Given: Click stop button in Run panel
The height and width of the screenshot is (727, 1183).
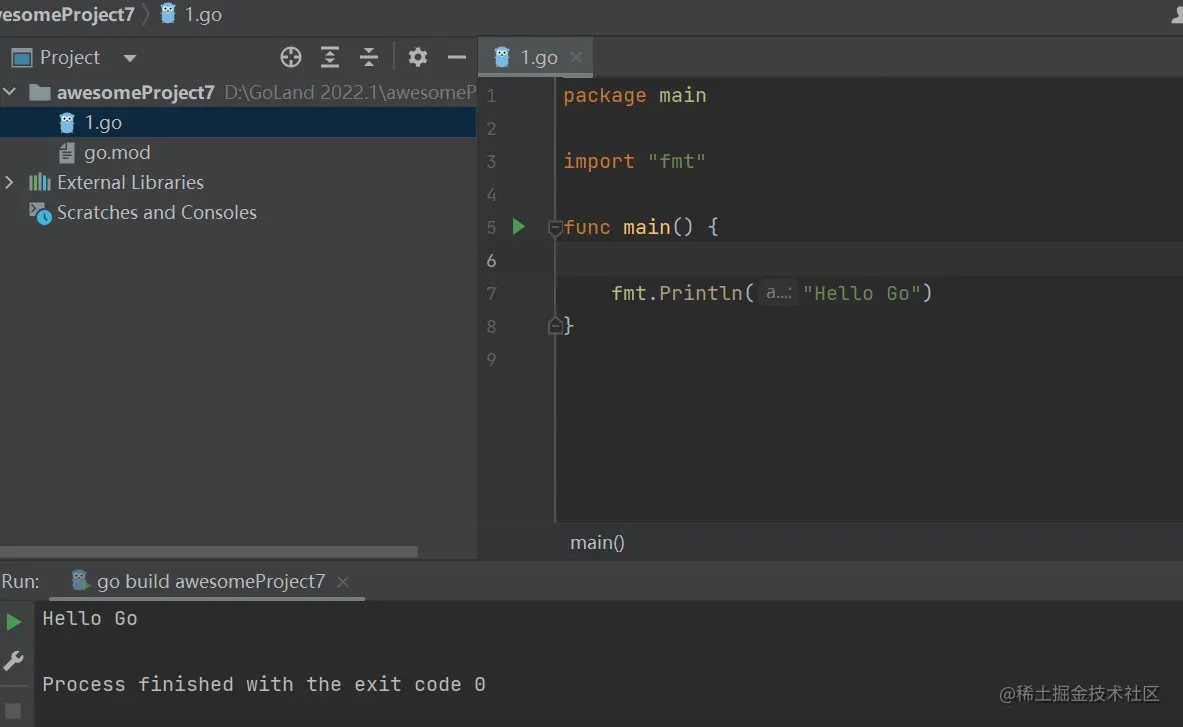Looking at the screenshot, I should point(13,710).
